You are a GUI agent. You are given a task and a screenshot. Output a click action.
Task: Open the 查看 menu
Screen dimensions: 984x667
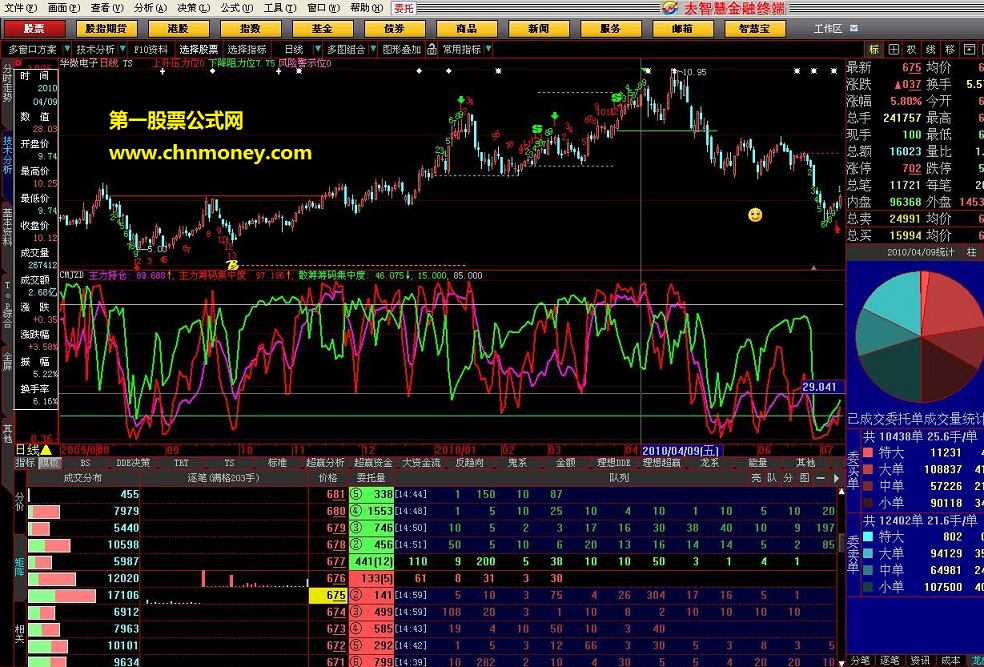[107, 8]
